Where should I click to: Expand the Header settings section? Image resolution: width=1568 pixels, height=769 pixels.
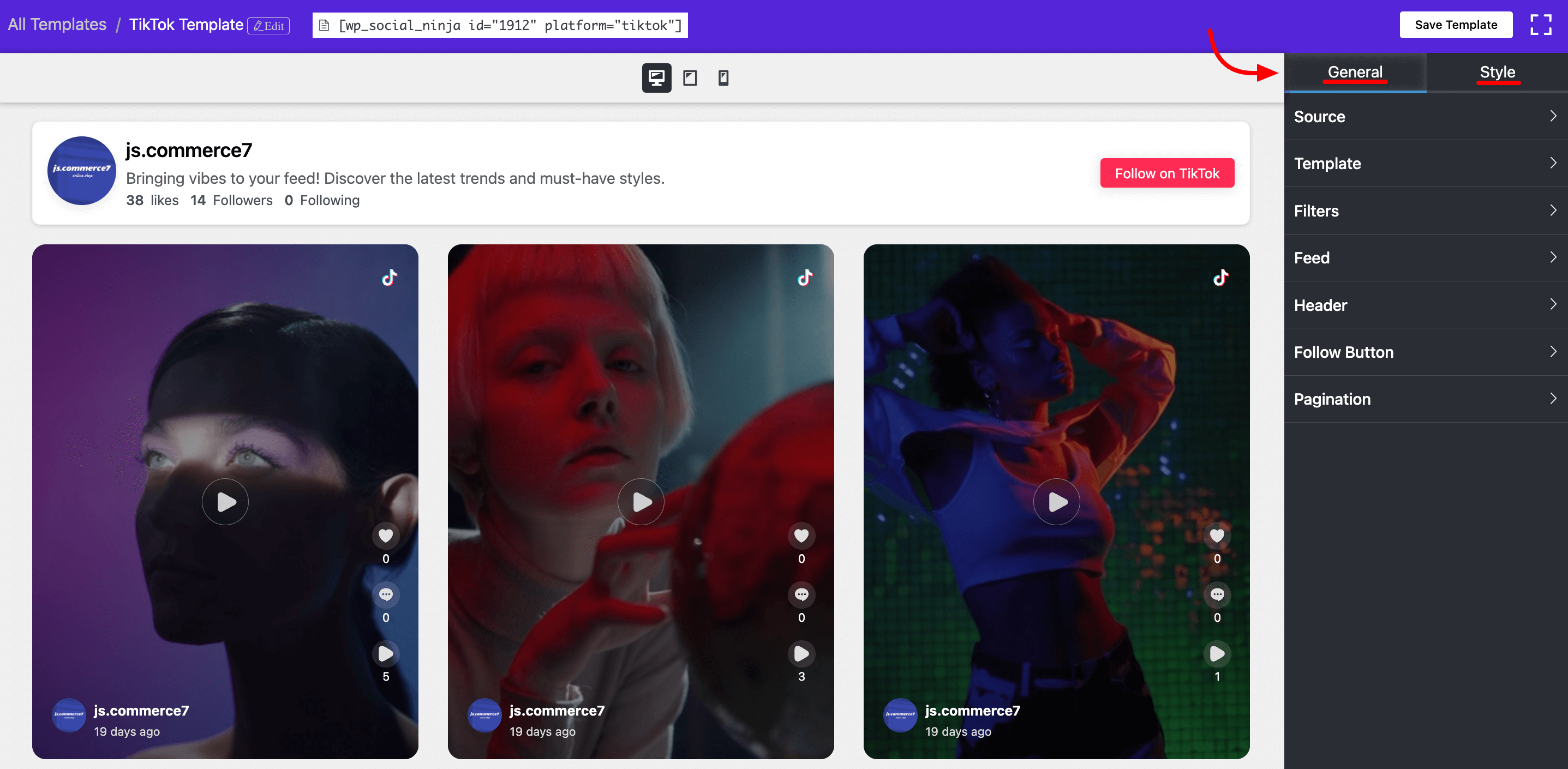coord(1426,305)
